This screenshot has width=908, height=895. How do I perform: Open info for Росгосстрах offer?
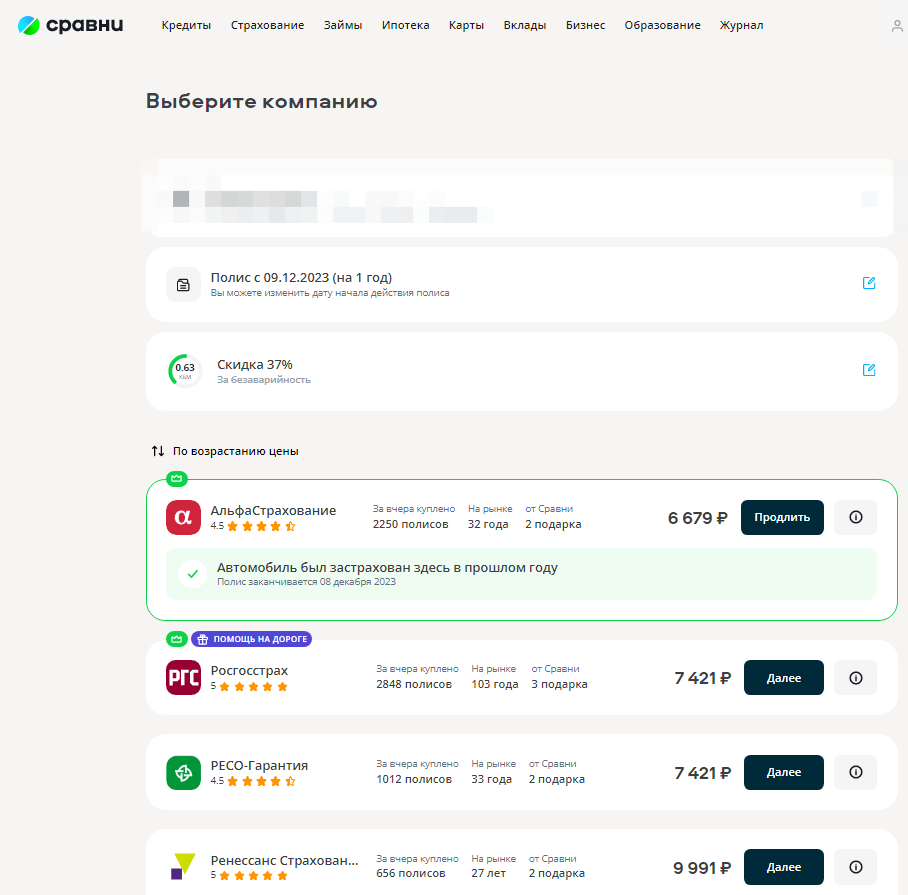855,677
